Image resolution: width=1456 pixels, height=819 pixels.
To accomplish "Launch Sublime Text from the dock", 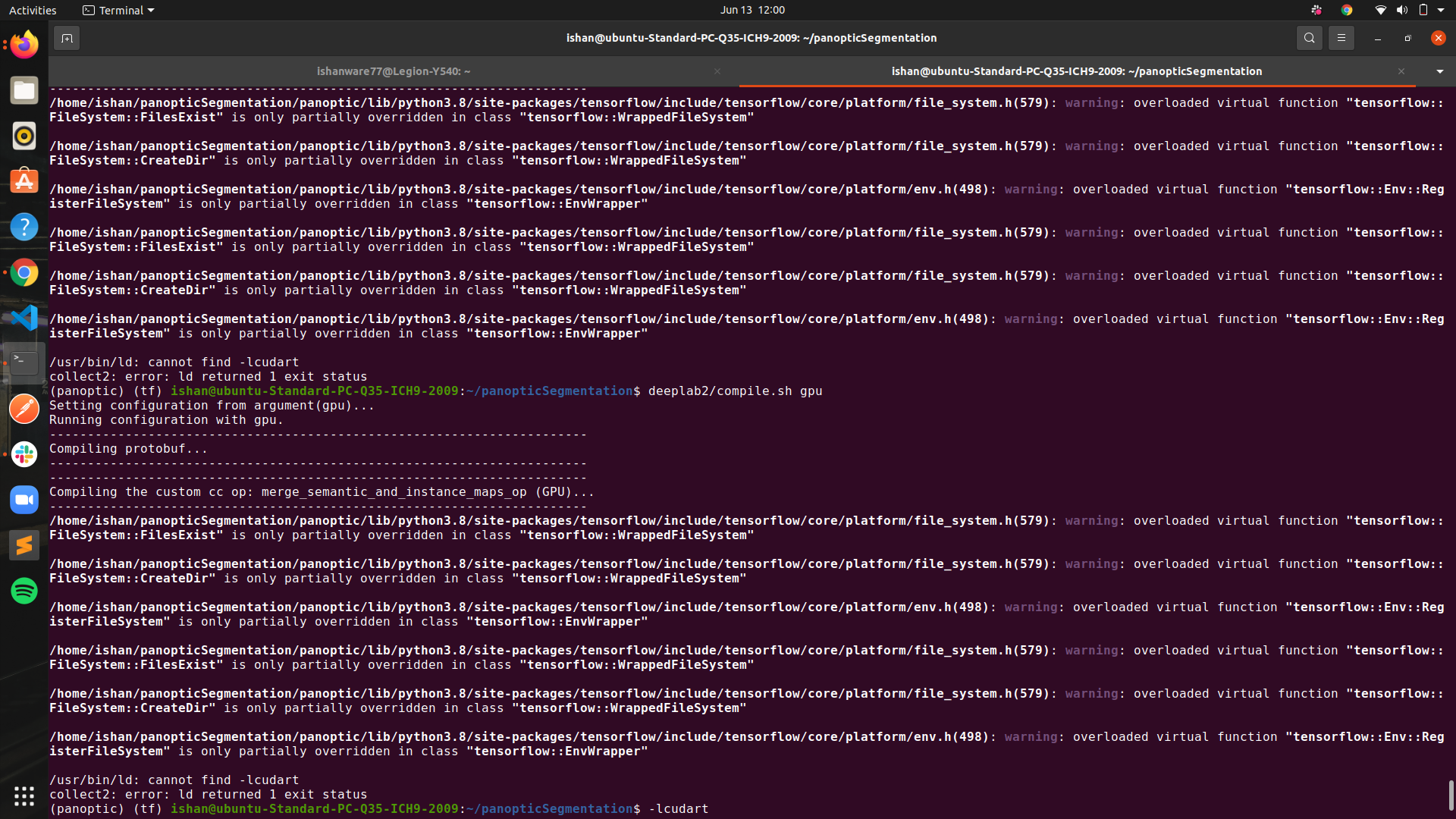I will [24, 544].
